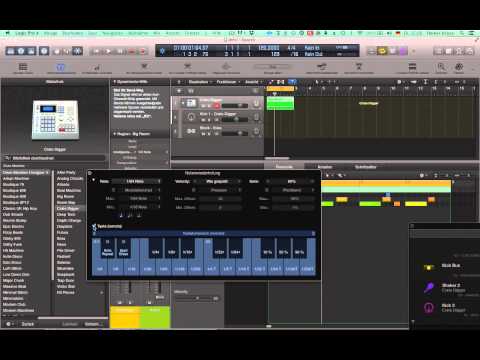Select the After Party patch
This screenshot has height=360, width=480.
pyautogui.click(x=66, y=173)
